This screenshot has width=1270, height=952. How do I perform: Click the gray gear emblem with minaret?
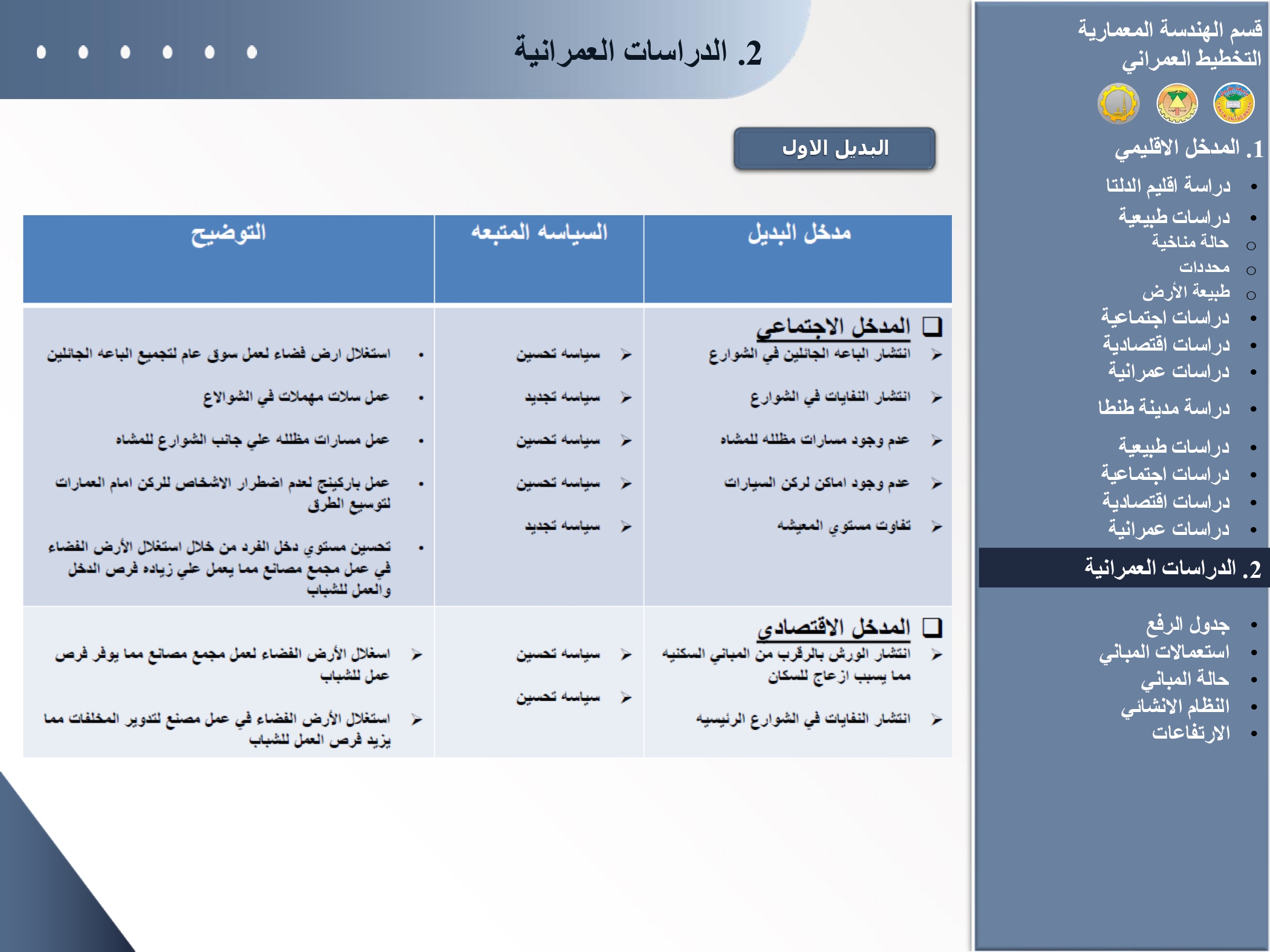point(1118,104)
